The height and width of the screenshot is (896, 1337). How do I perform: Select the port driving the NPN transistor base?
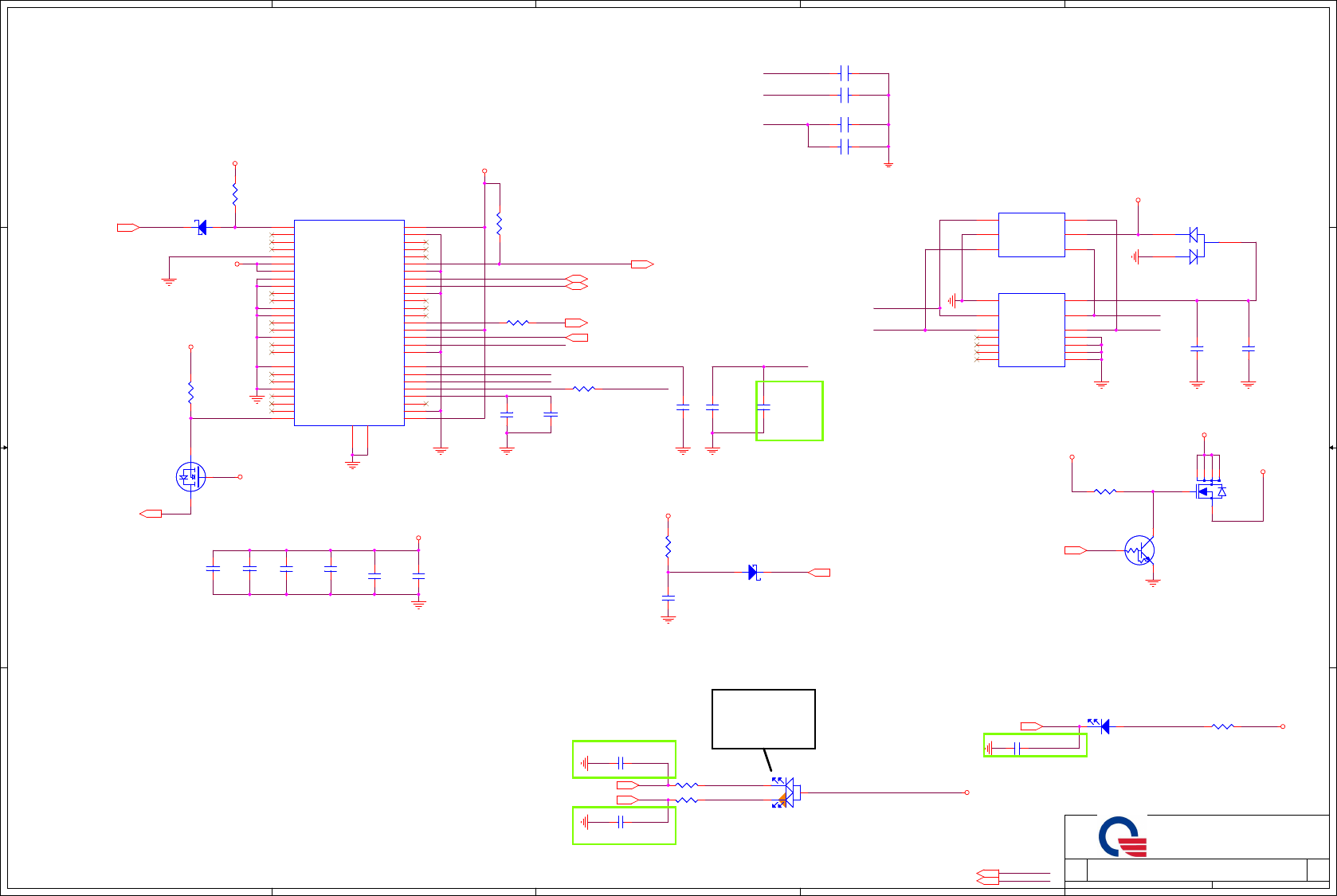(1076, 550)
